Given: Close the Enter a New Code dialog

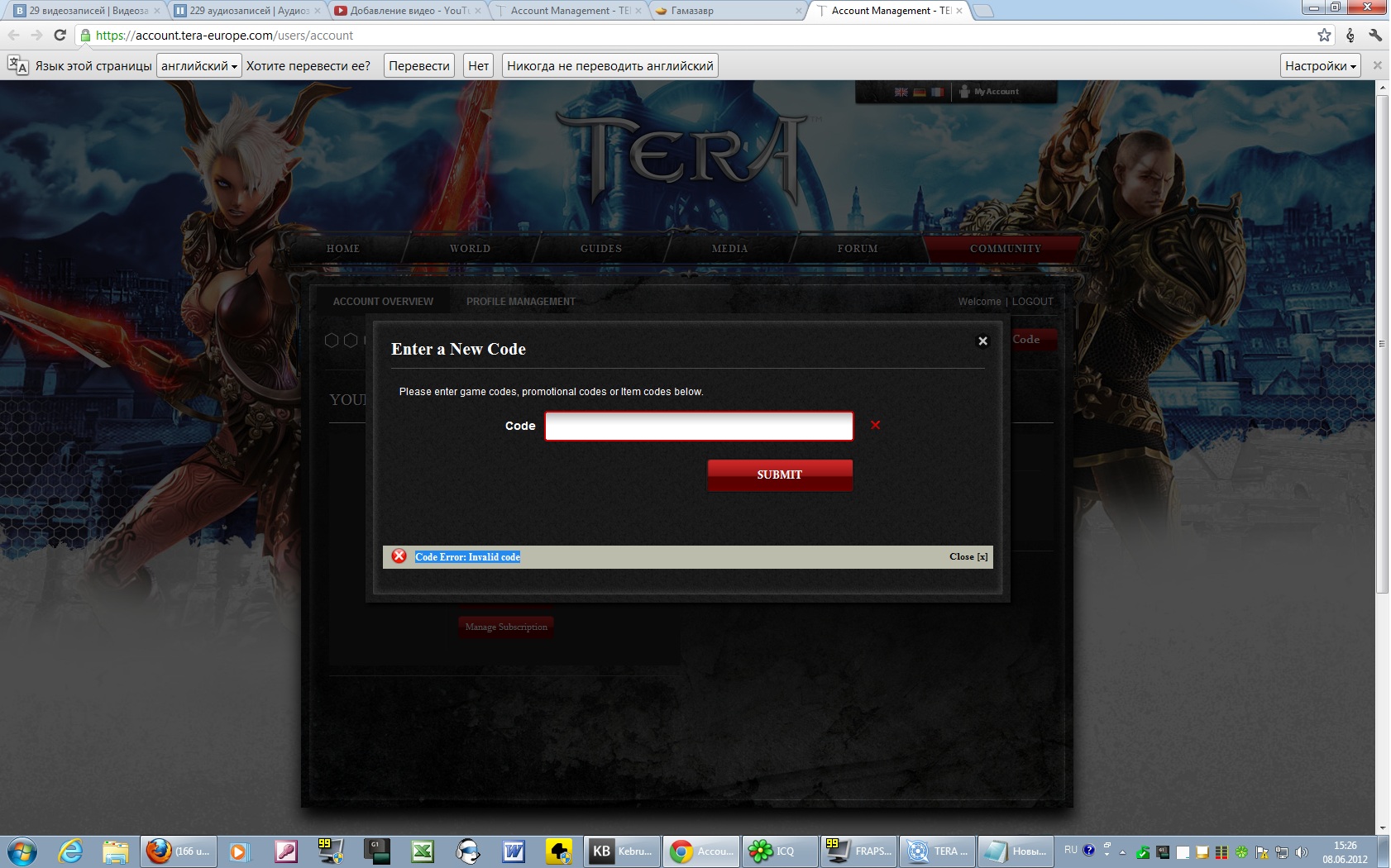Looking at the screenshot, I should click(982, 341).
